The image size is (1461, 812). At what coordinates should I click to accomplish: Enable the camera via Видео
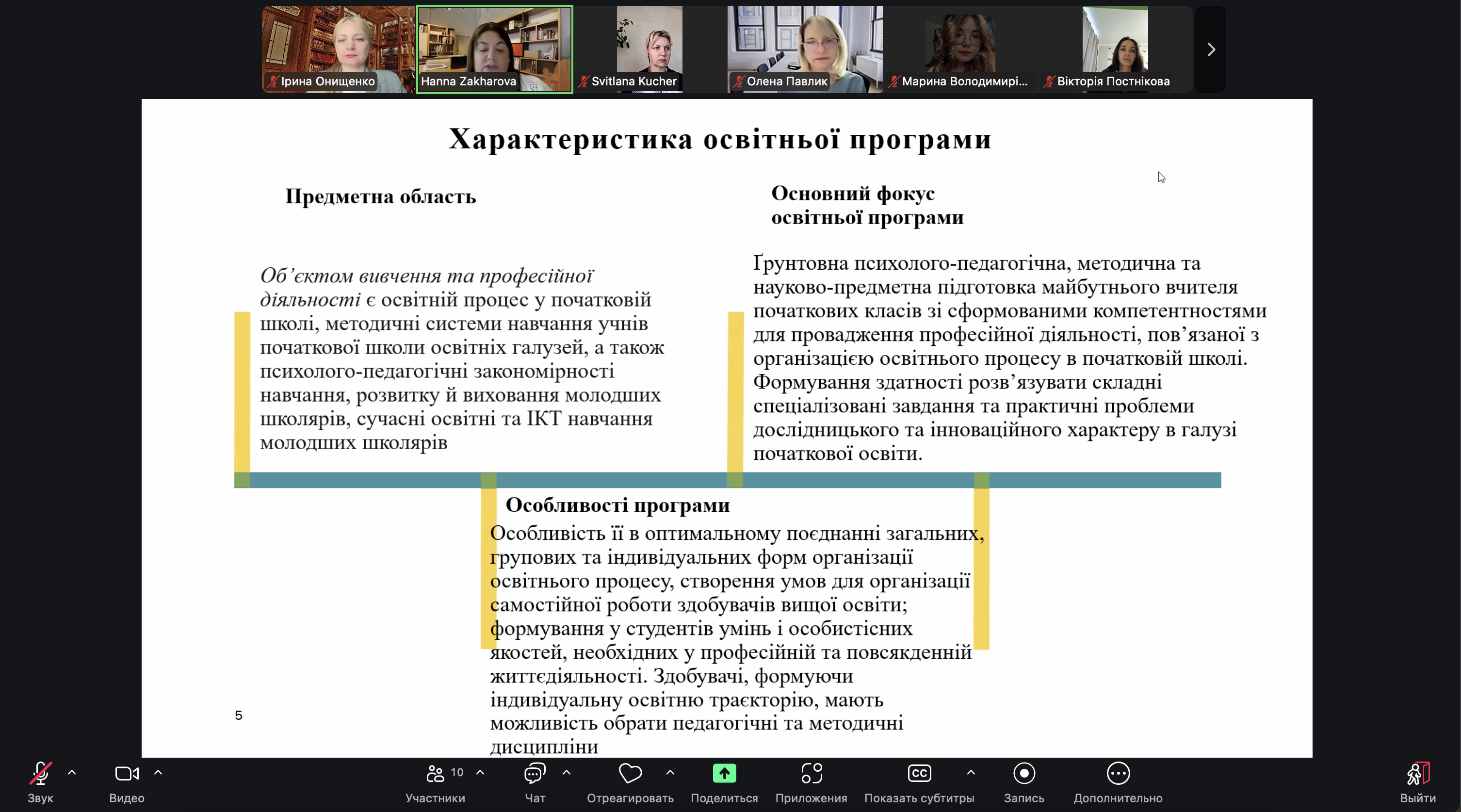pyautogui.click(x=126, y=774)
